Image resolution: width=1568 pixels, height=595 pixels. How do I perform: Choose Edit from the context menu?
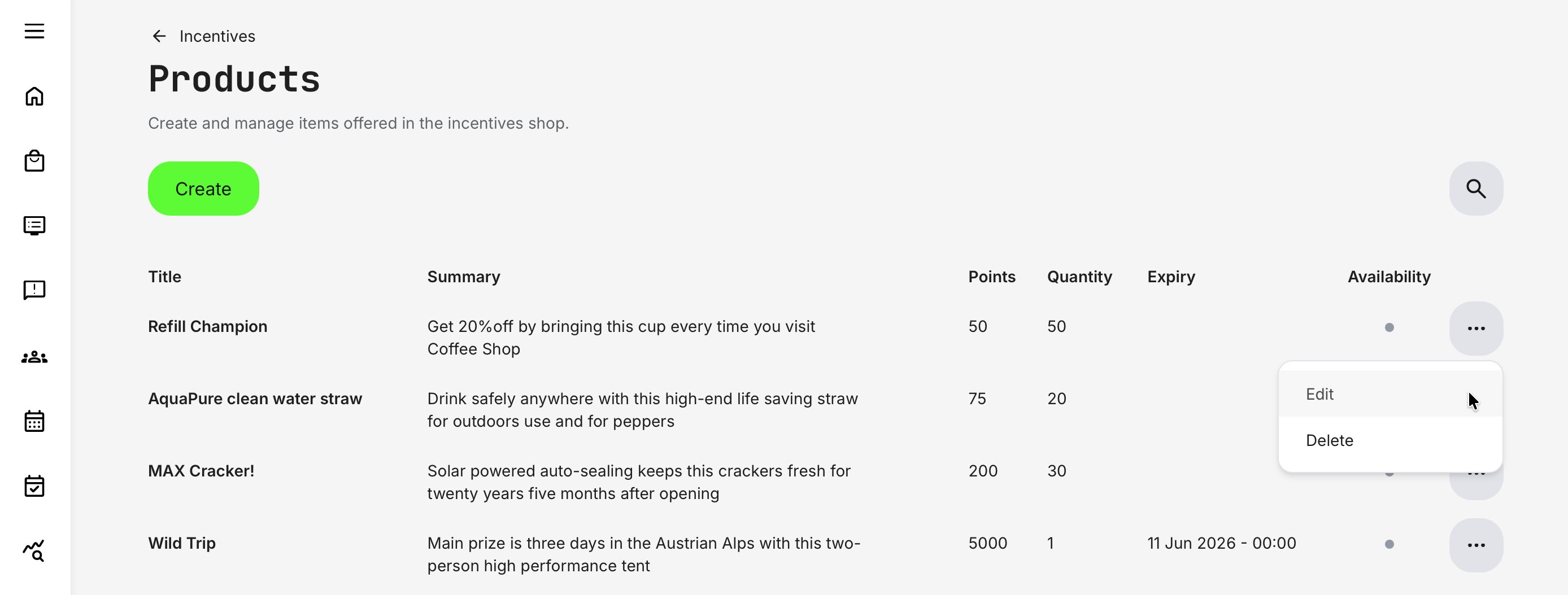click(x=1319, y=394)
